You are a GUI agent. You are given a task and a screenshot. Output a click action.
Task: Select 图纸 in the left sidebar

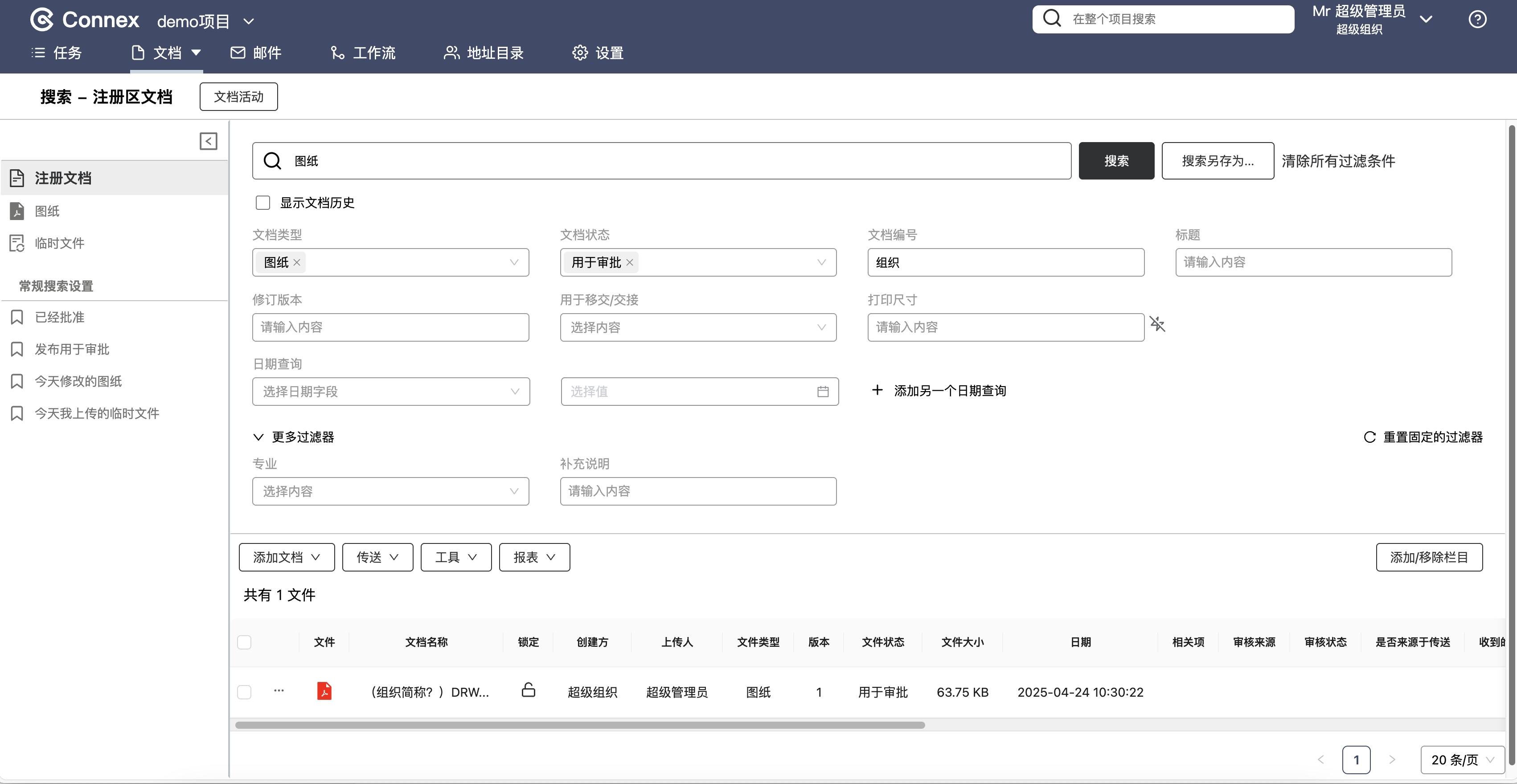47,211
